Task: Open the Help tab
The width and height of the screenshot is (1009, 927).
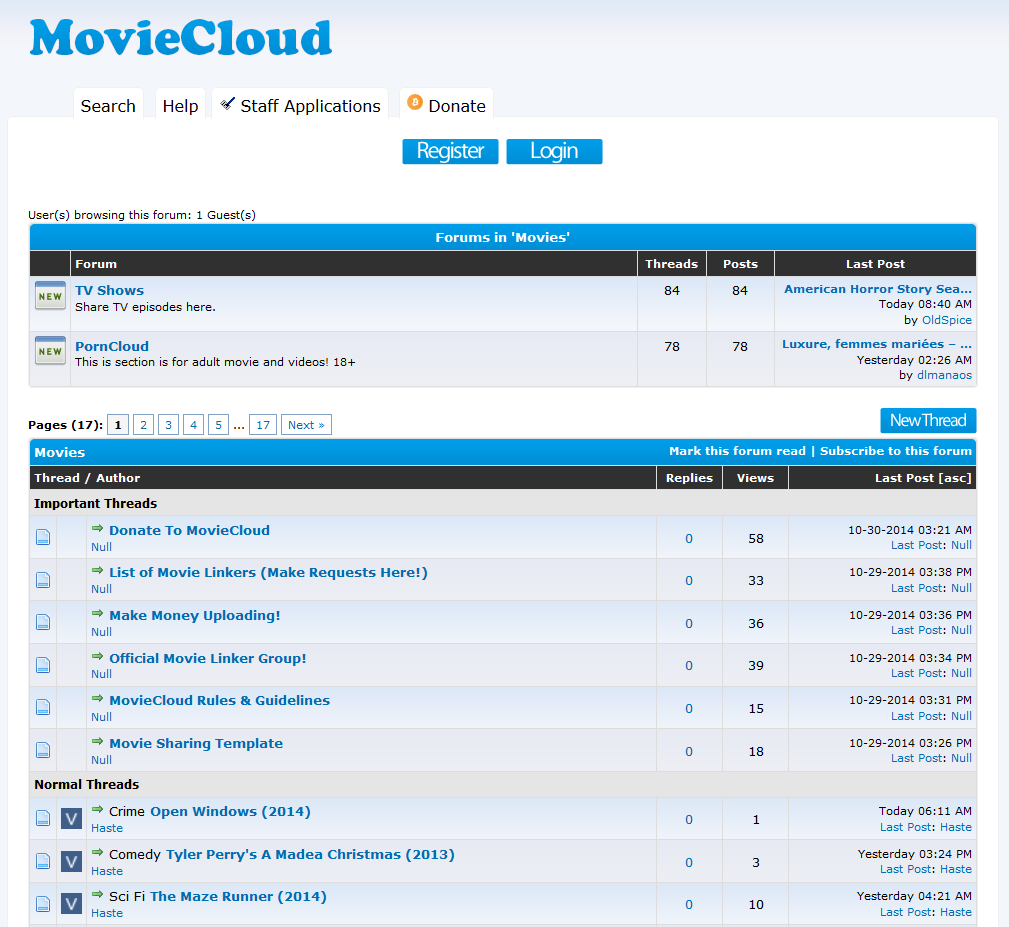Action: click(180, 106)
